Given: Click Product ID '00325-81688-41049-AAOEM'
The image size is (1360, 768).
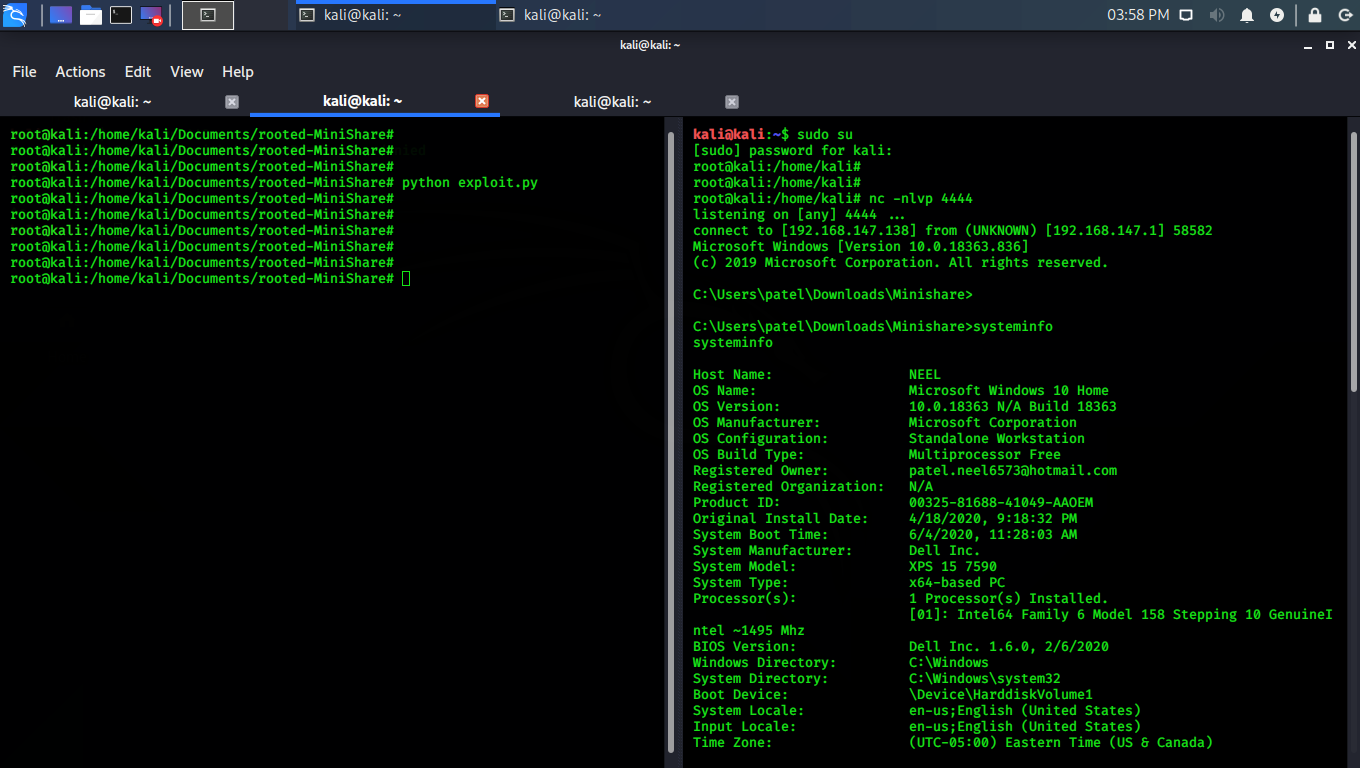Looking at the screenshot, I should pyautogui.click(x=1000, y=503).
